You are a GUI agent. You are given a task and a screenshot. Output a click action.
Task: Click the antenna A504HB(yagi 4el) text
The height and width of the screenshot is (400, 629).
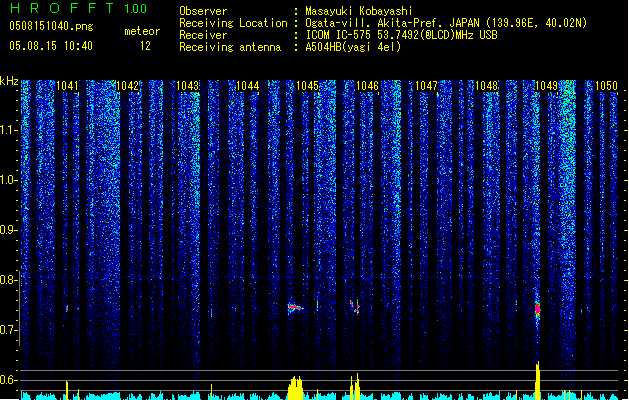pyautogui.click(x=353, y=47)
